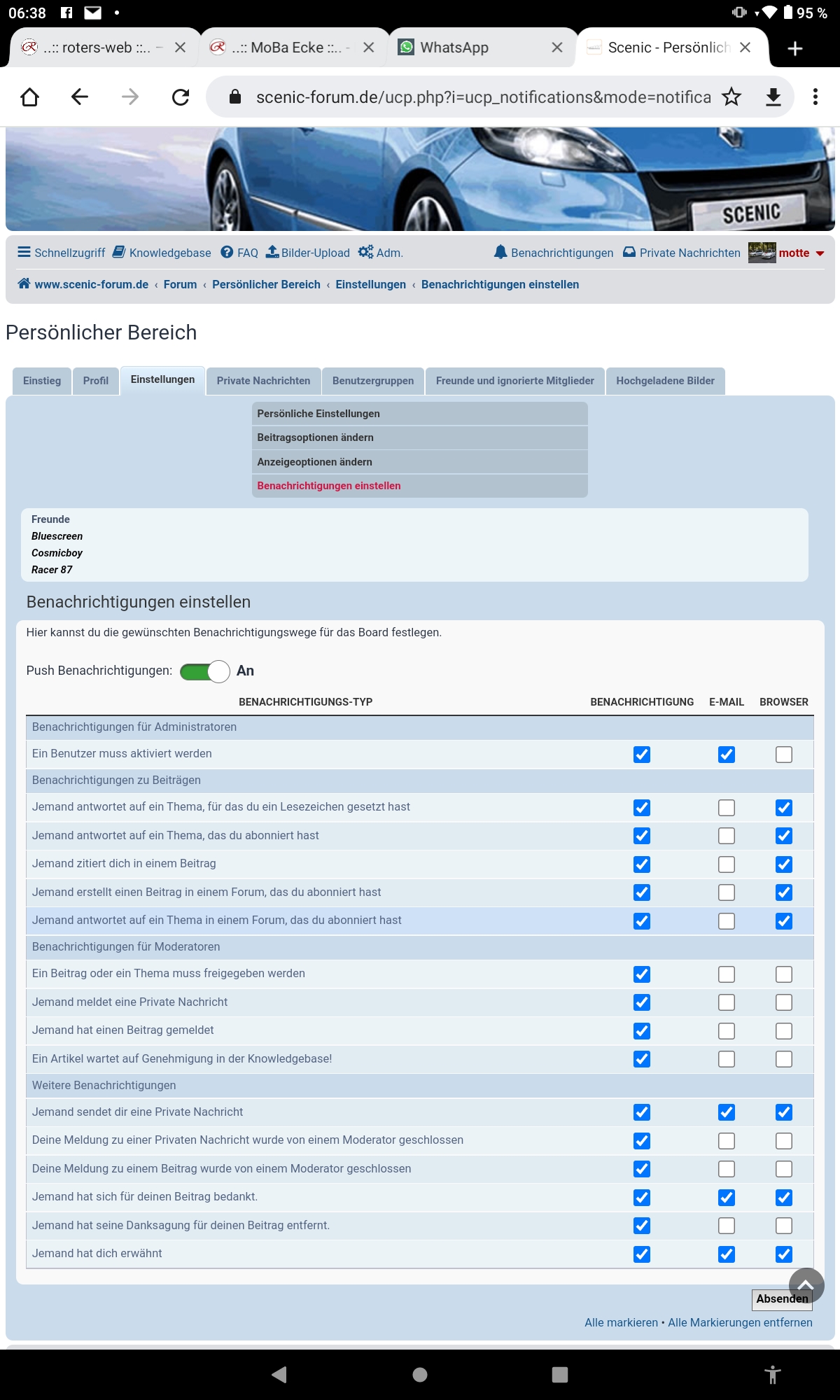Click the Scenic car banner image
Viewport: 840px width, 1400px height.
tap(420, 179)
